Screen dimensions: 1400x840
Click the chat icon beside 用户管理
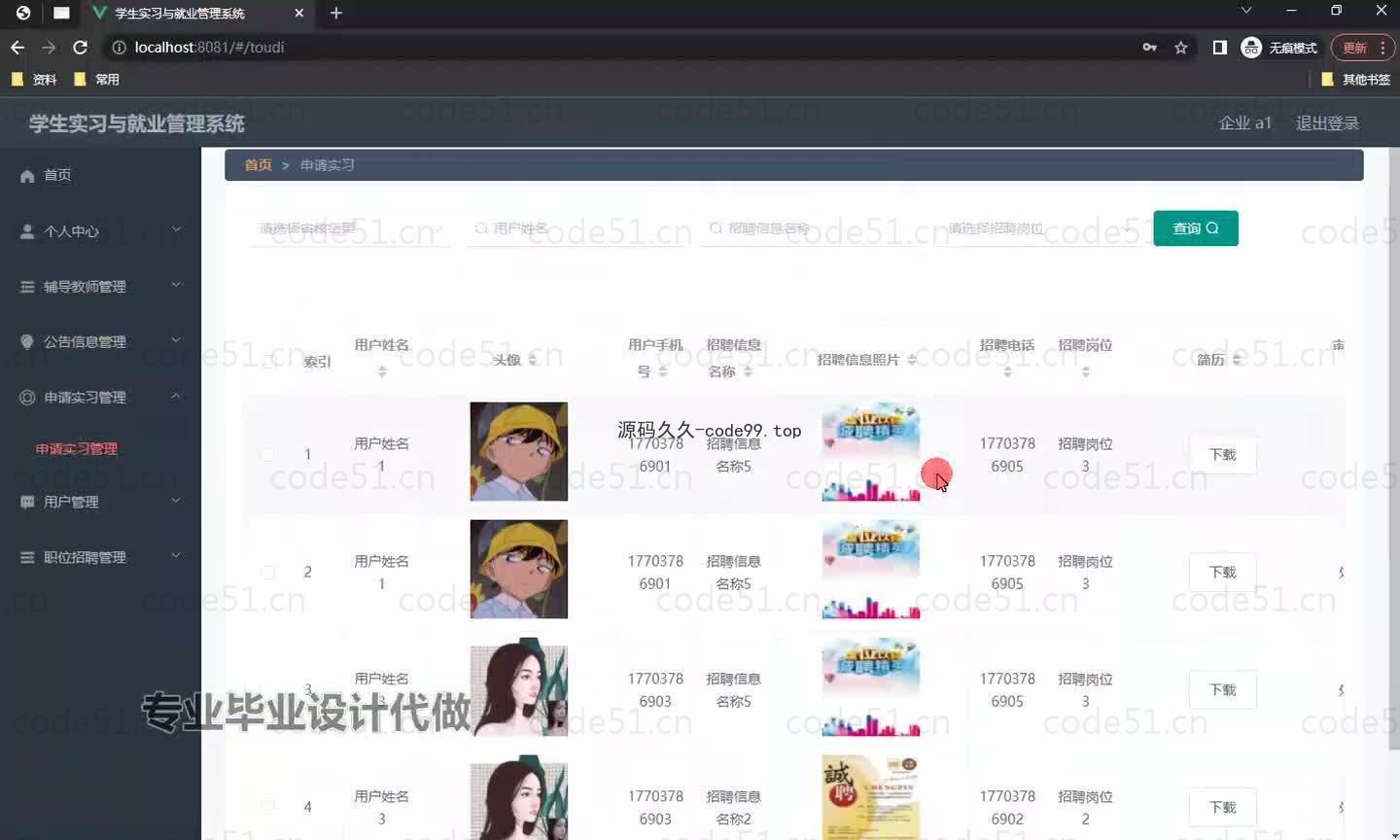click(x=27, y=502)
